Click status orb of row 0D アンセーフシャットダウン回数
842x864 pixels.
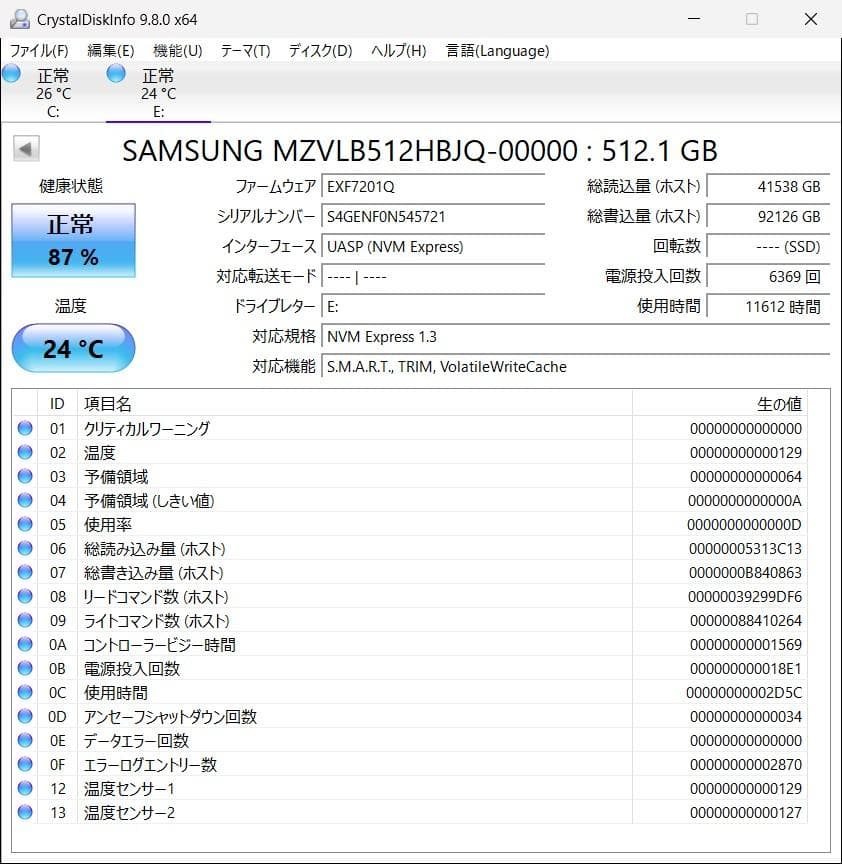point(25,716)
